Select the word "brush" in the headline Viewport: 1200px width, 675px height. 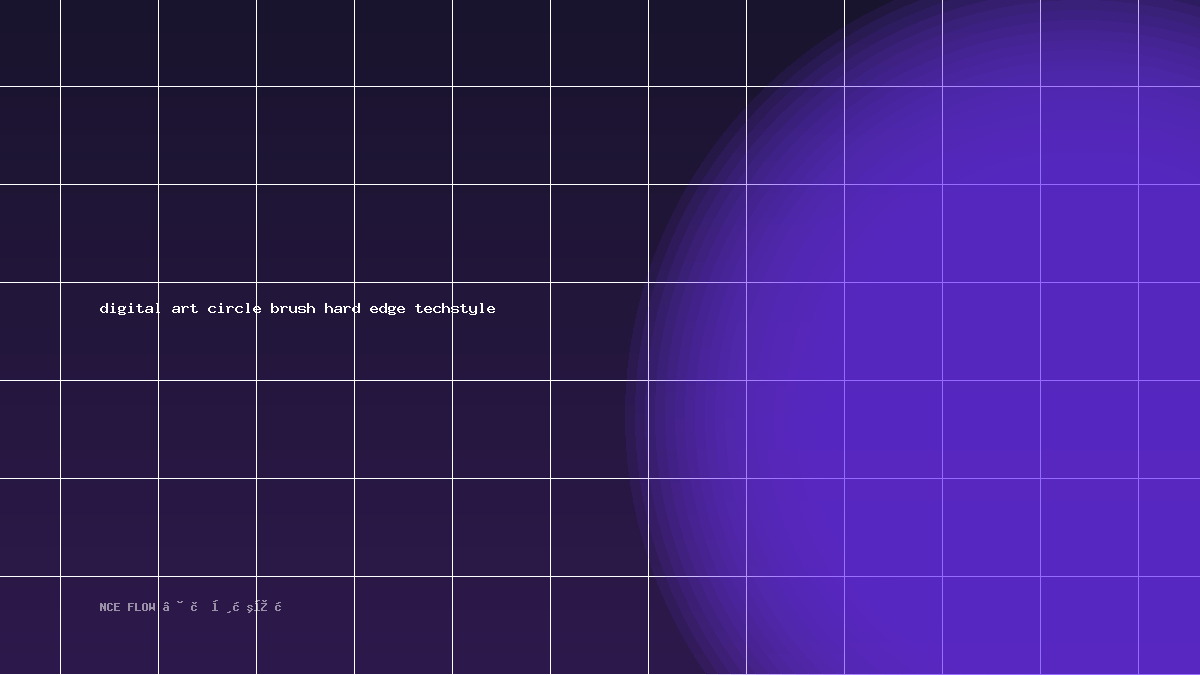pyautogui.click(x=292, y=308)
